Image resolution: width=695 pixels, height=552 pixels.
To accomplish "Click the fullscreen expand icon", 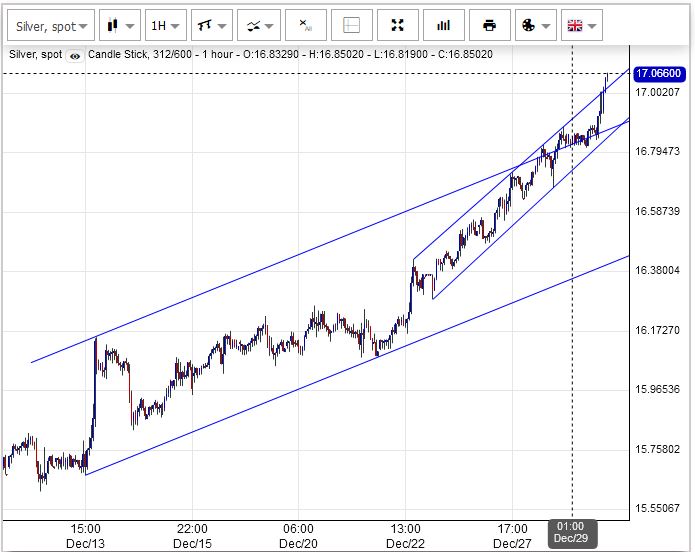I will pos(398,26).
